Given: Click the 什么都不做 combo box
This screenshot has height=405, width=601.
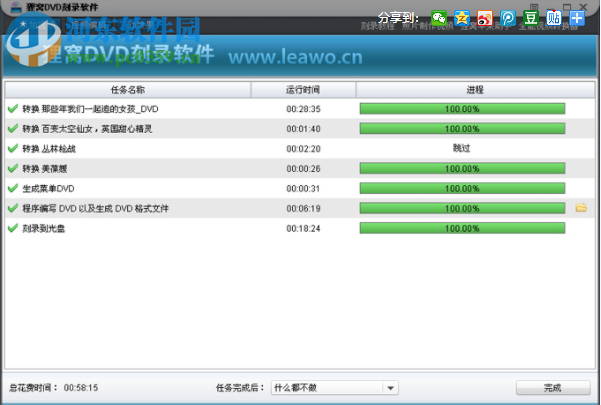Looking at the screenshot, I should [x=335, y=388].
